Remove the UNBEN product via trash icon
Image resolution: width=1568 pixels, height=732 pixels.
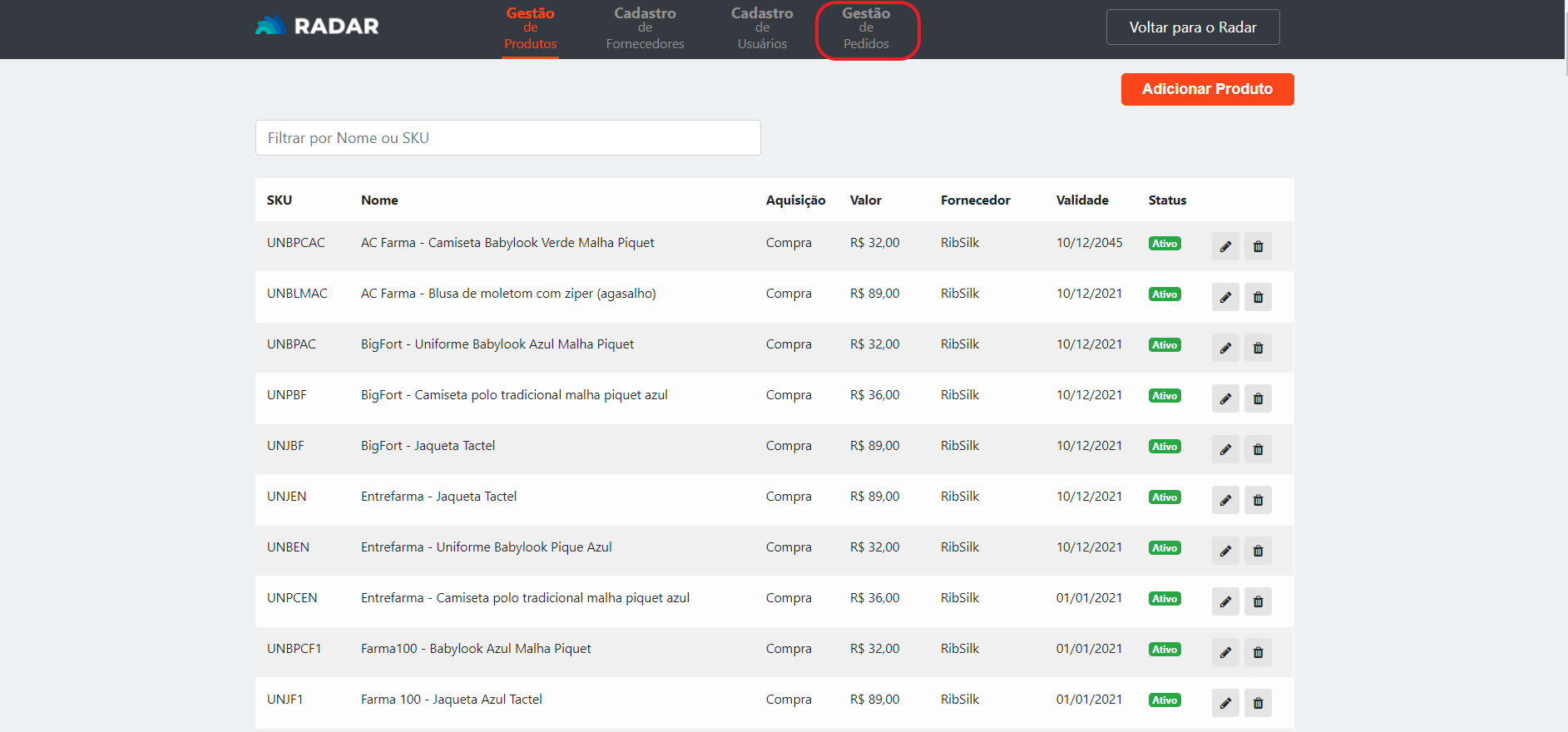(x=1258, y=551)
